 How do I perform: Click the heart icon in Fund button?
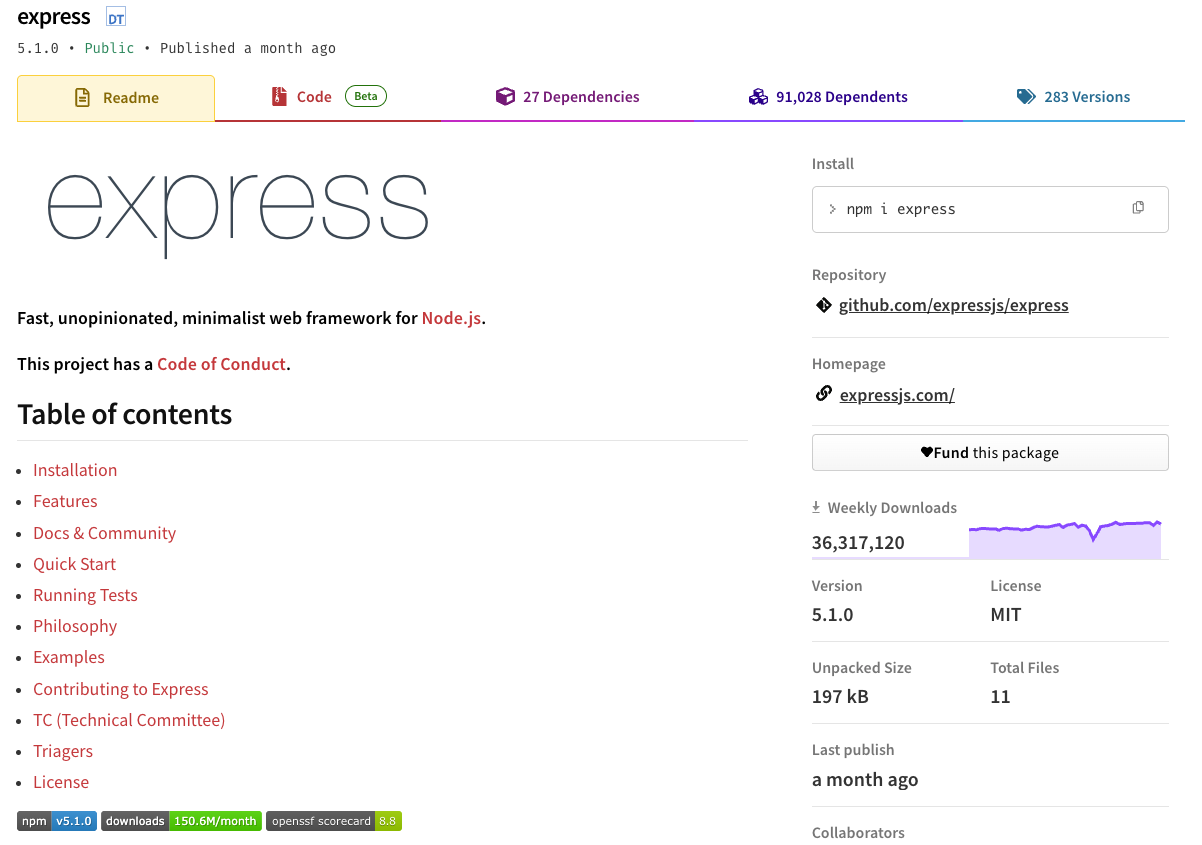point(927,452)
